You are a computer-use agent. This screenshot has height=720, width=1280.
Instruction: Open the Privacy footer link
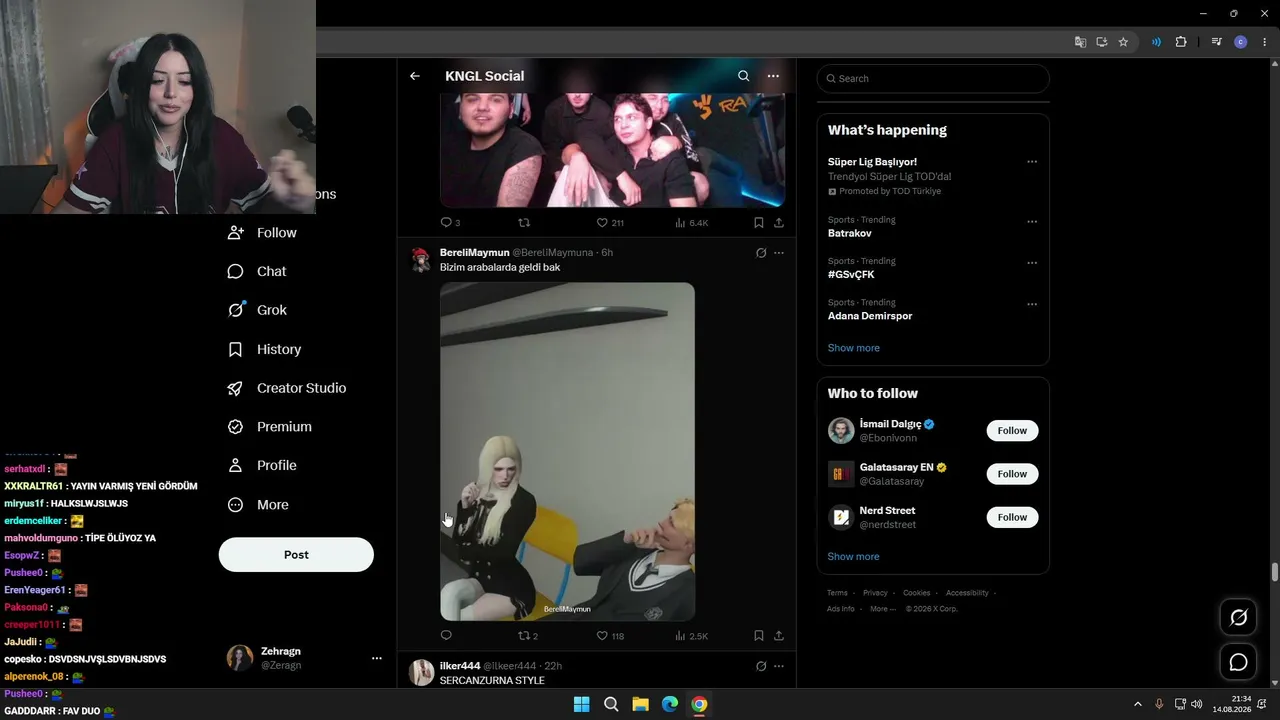click(875, 593)
